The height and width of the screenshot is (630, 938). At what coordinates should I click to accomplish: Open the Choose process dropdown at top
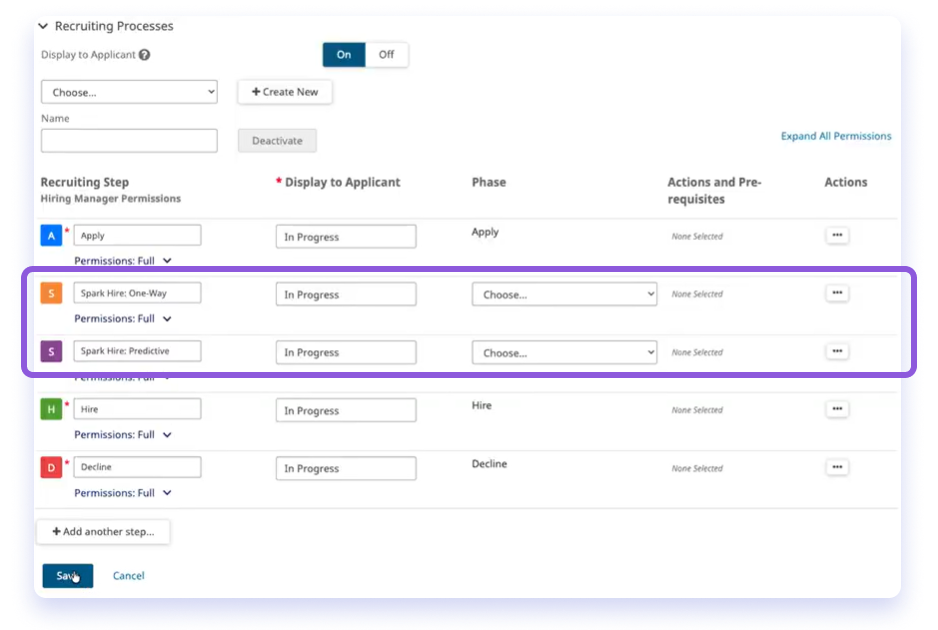pos(129,91)
